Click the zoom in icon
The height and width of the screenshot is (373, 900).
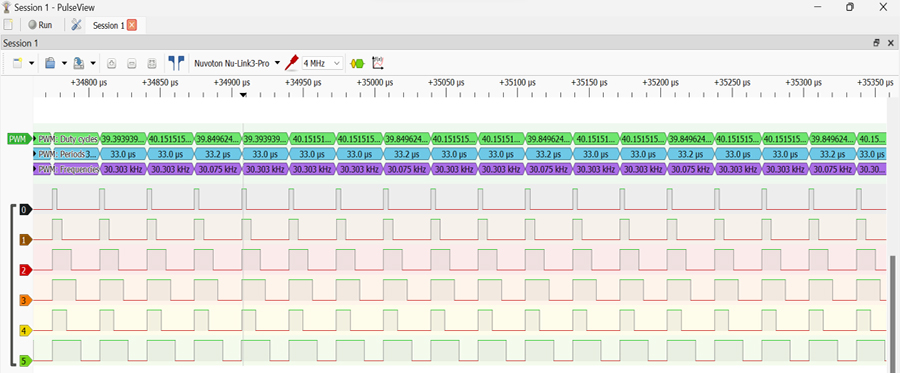pyautogui.click(x=112, y=63)
